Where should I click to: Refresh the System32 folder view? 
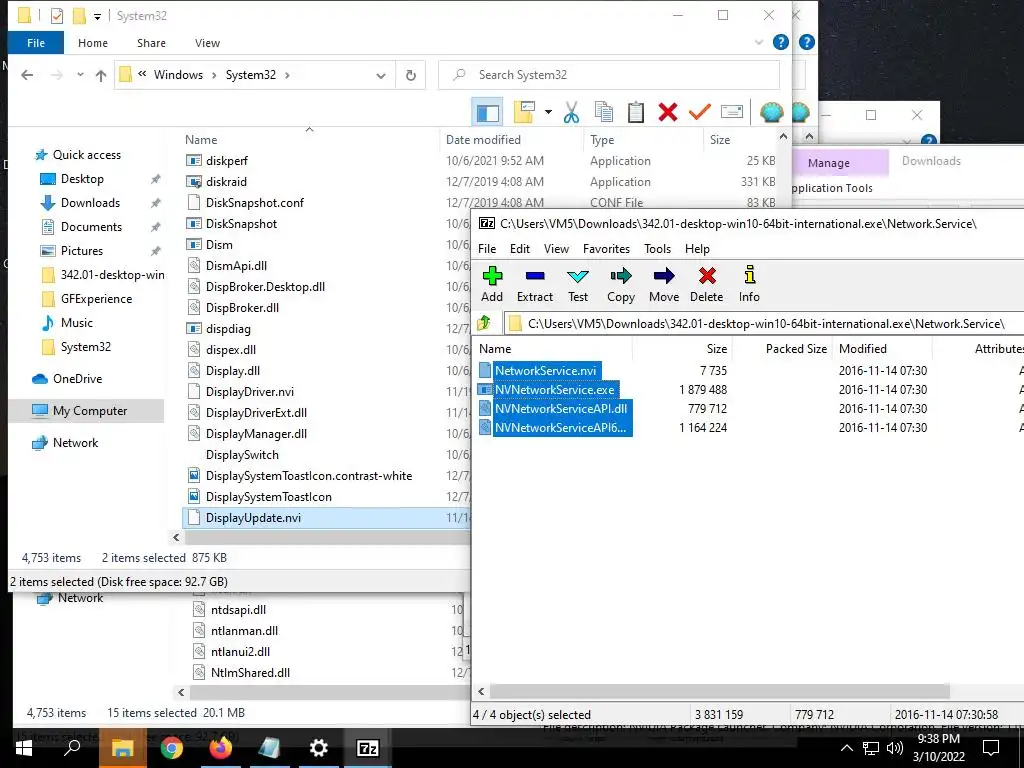411,75
